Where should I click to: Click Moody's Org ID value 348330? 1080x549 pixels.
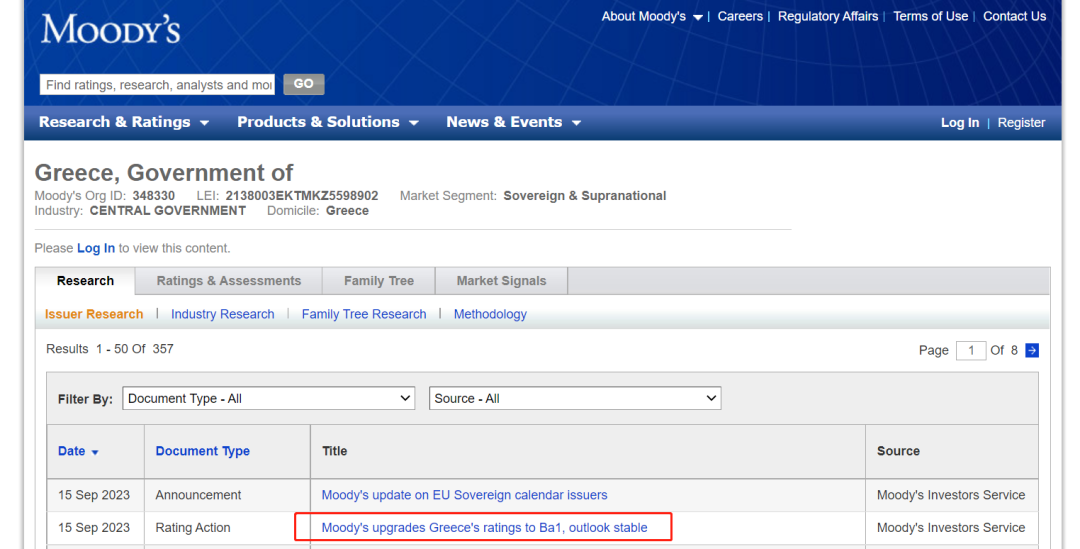click(154, 196)
